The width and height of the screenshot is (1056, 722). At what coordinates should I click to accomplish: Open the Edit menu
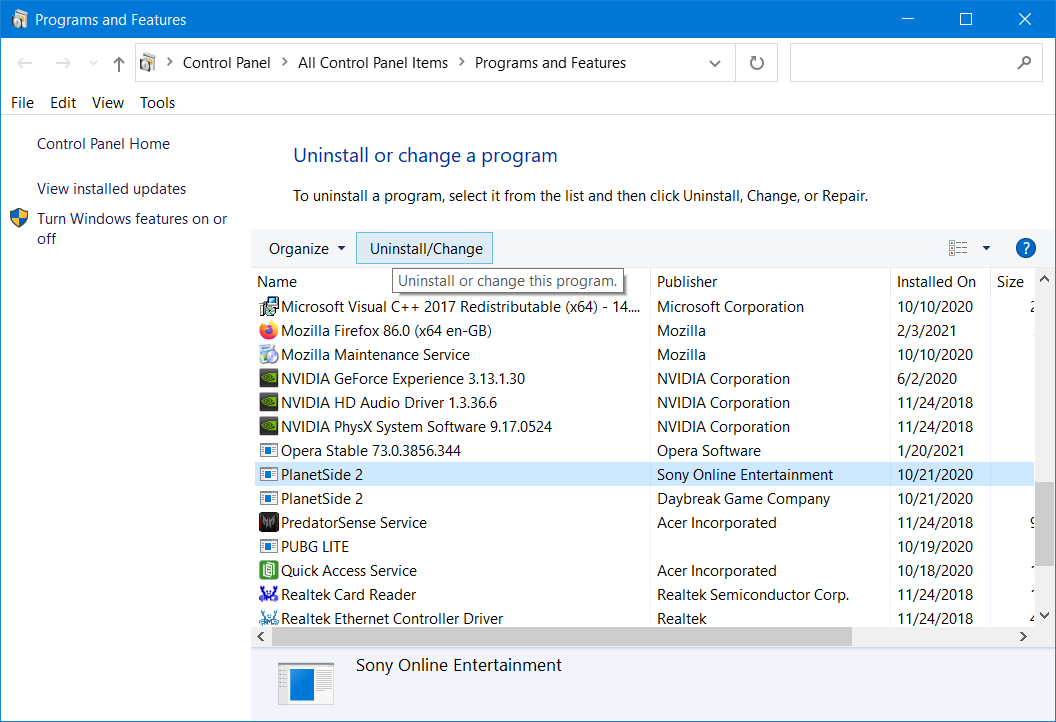[63, 103]
